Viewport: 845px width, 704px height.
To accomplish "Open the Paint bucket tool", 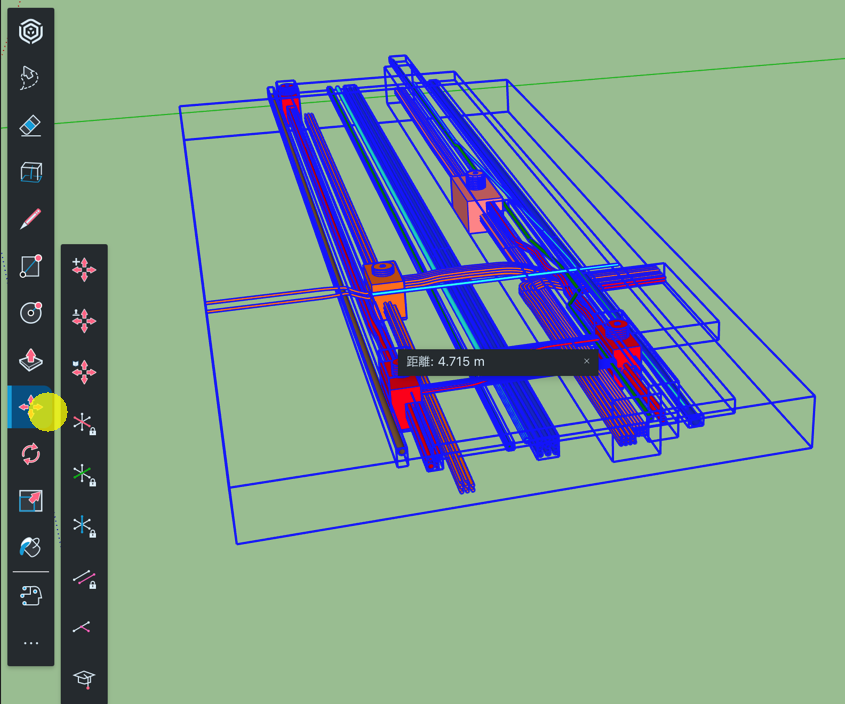I will 31,547.
